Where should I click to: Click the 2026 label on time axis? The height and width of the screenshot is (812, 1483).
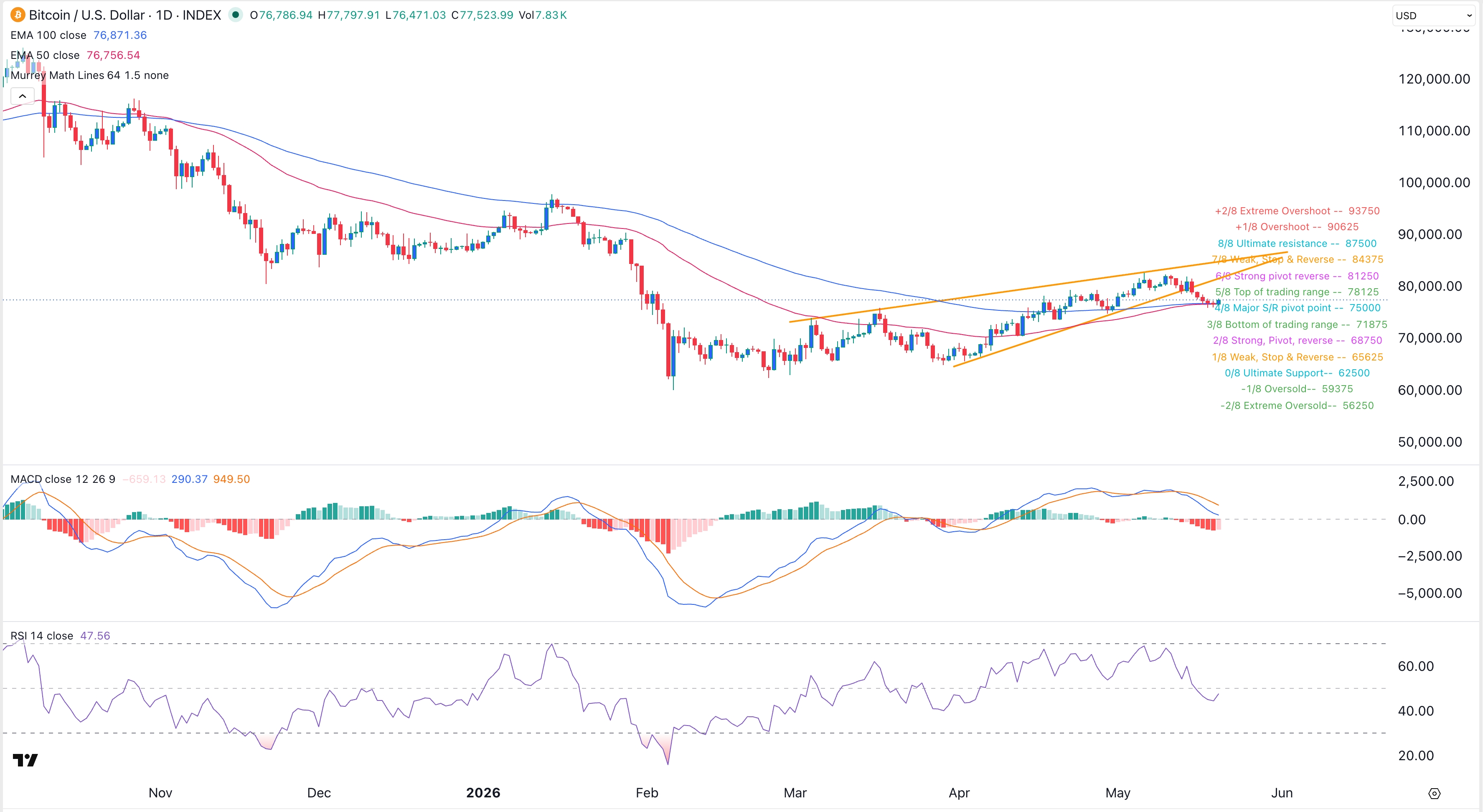pos(483,793)
